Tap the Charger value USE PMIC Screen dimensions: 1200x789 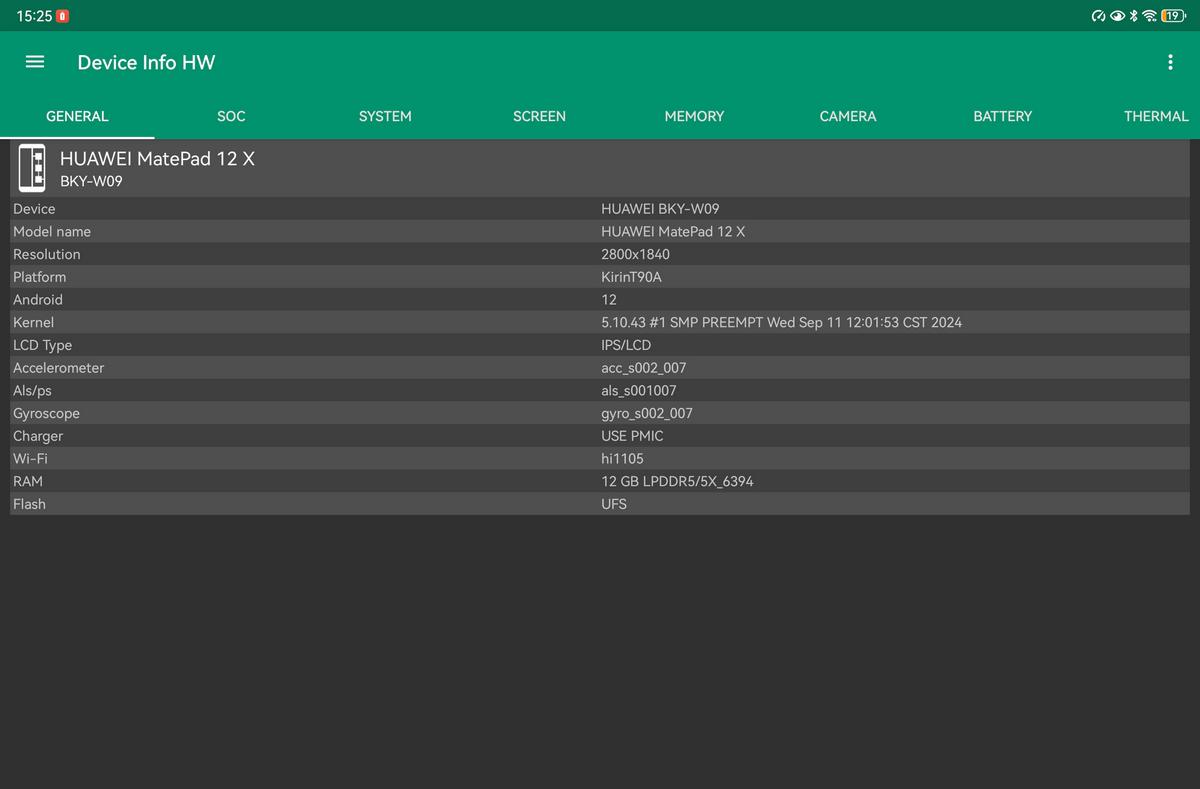632,436
